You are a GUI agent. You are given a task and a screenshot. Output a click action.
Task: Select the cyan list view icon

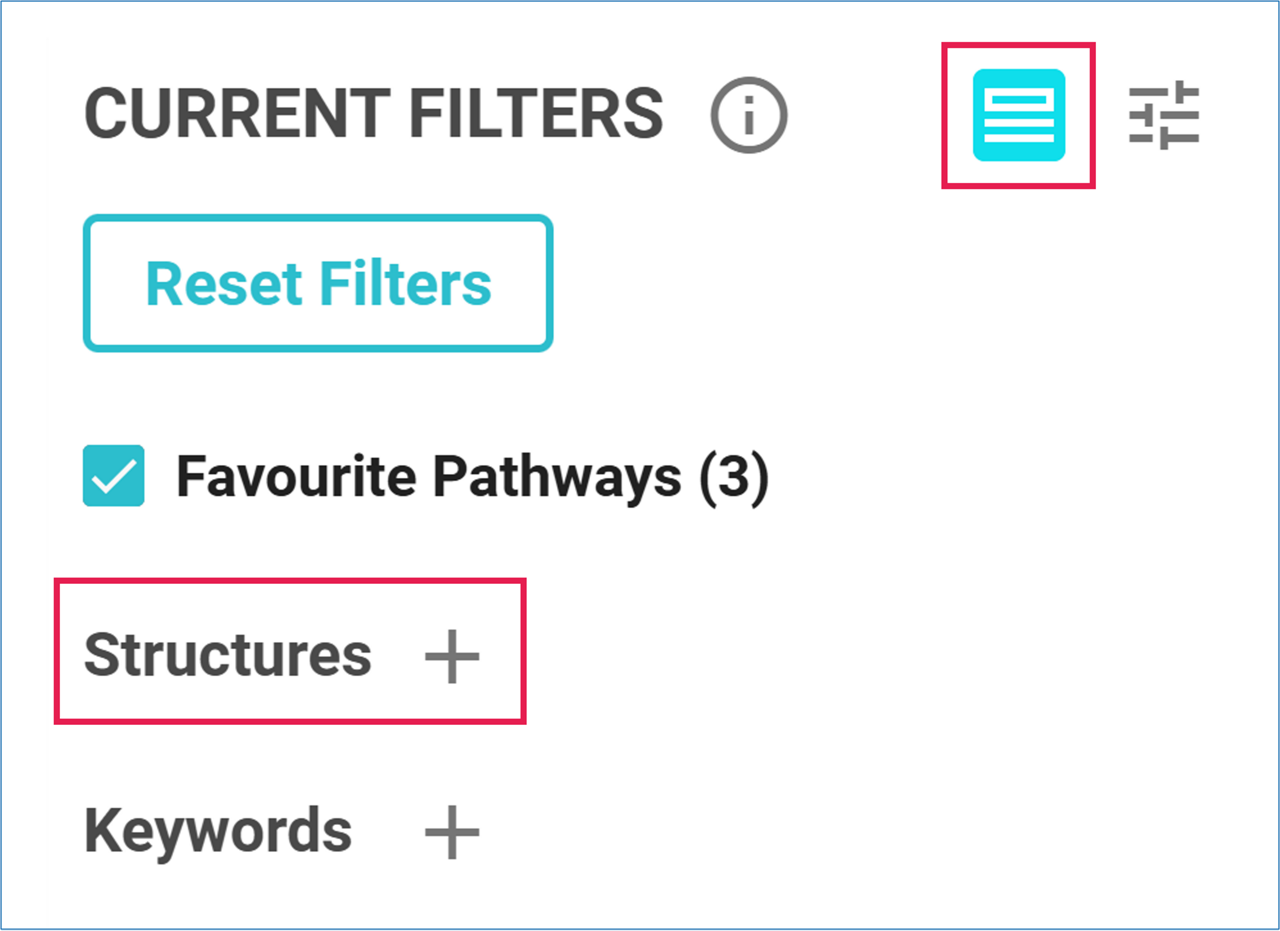coord(1018,115)
